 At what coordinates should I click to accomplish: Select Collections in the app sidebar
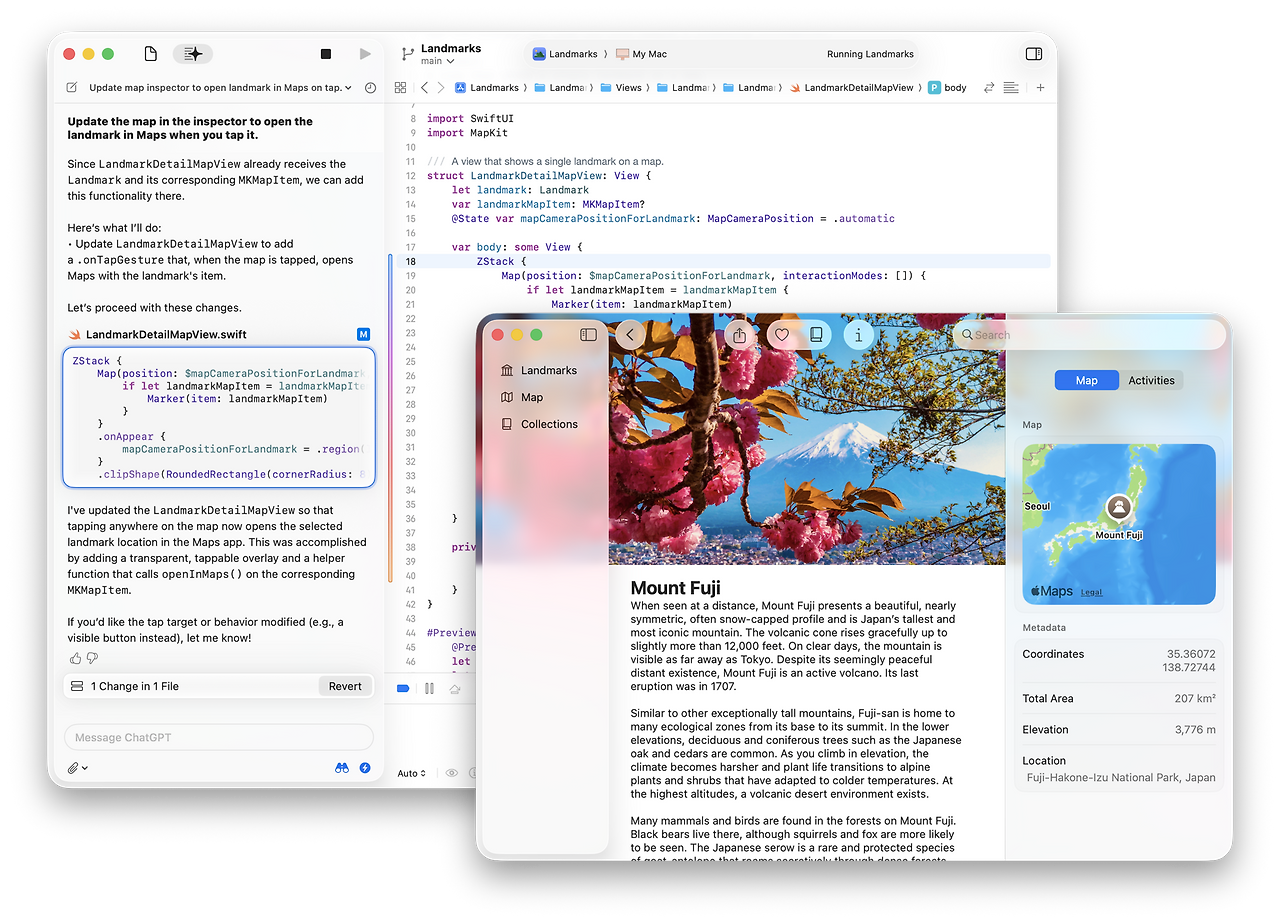click(x=539, y=424)
